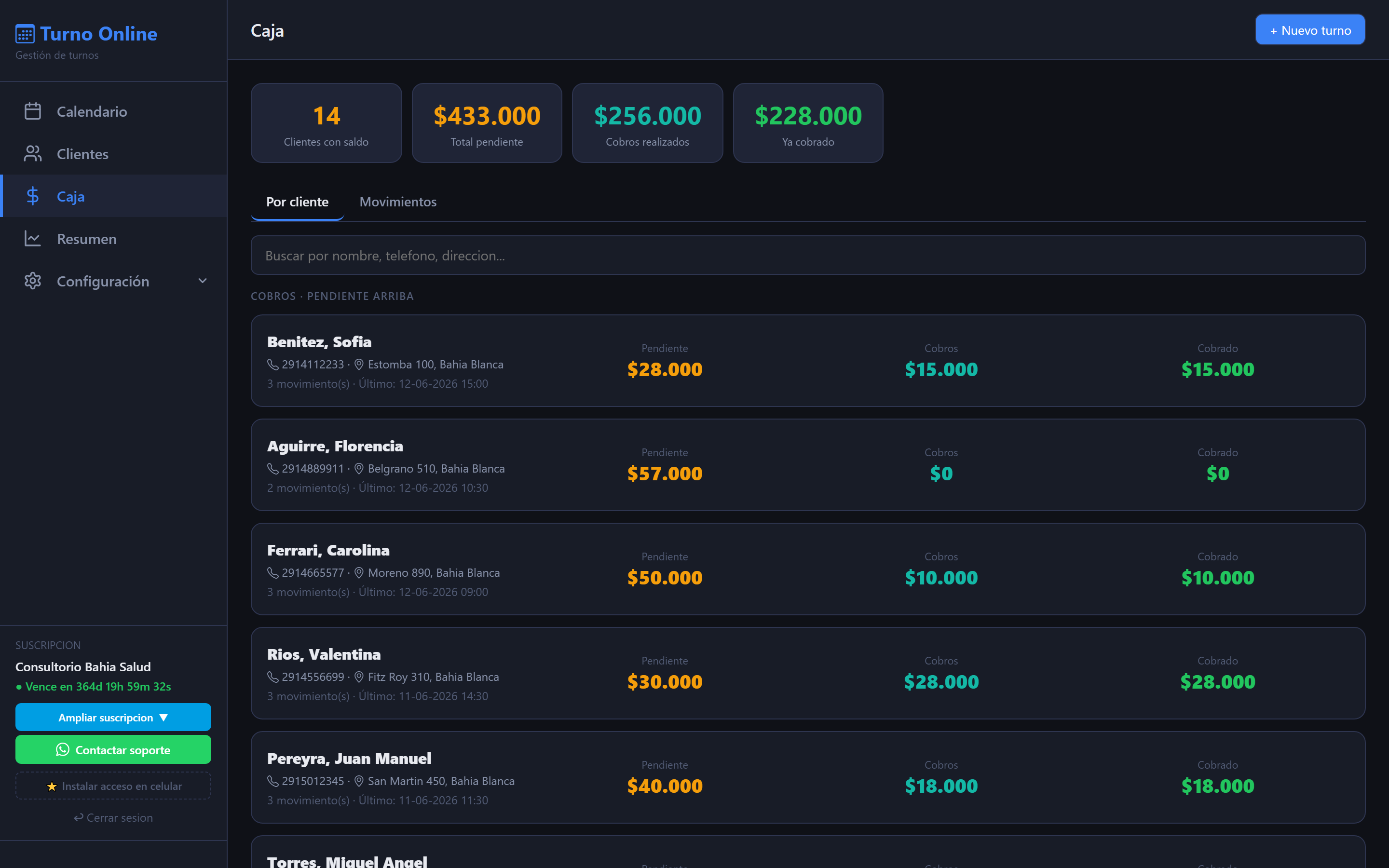Click the Vence en 364d countdown text

(98, 687)
